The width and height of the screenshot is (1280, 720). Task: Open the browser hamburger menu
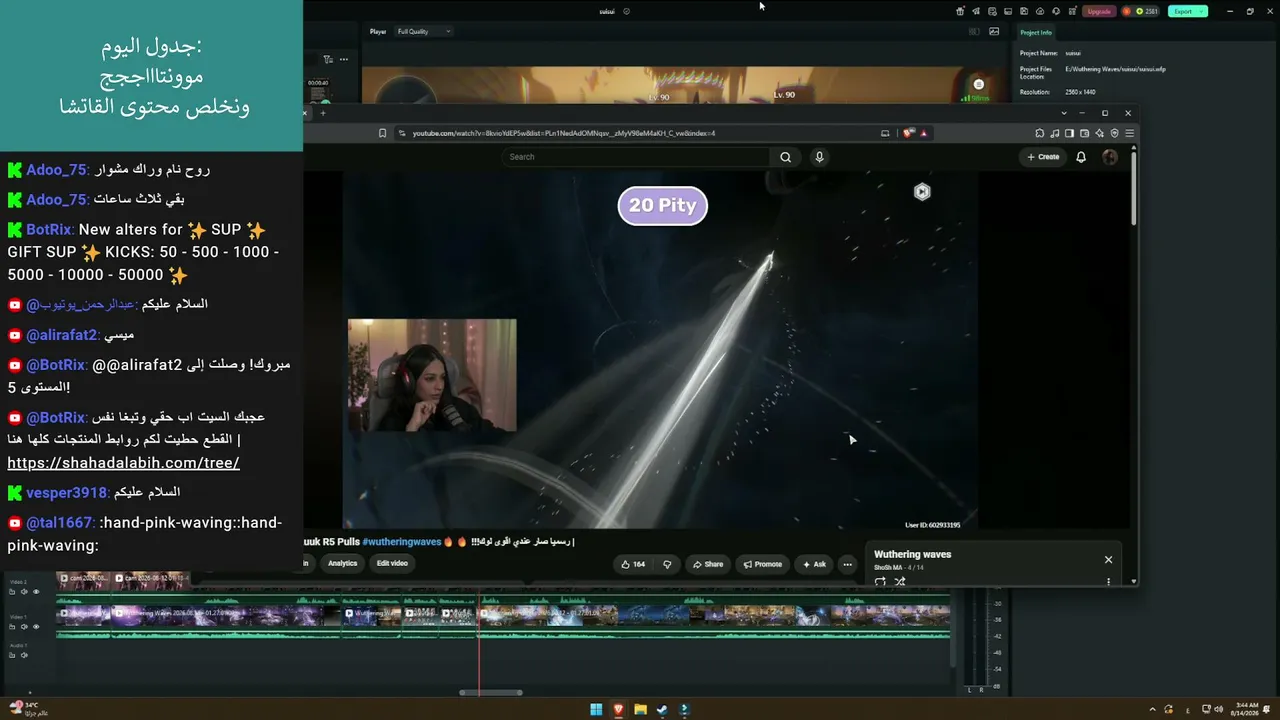click(1129, 133)
